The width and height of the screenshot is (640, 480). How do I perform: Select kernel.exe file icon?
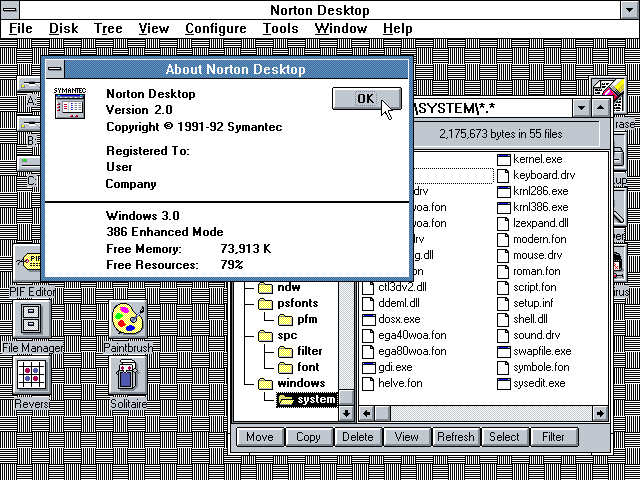click(x=504, y=159)
